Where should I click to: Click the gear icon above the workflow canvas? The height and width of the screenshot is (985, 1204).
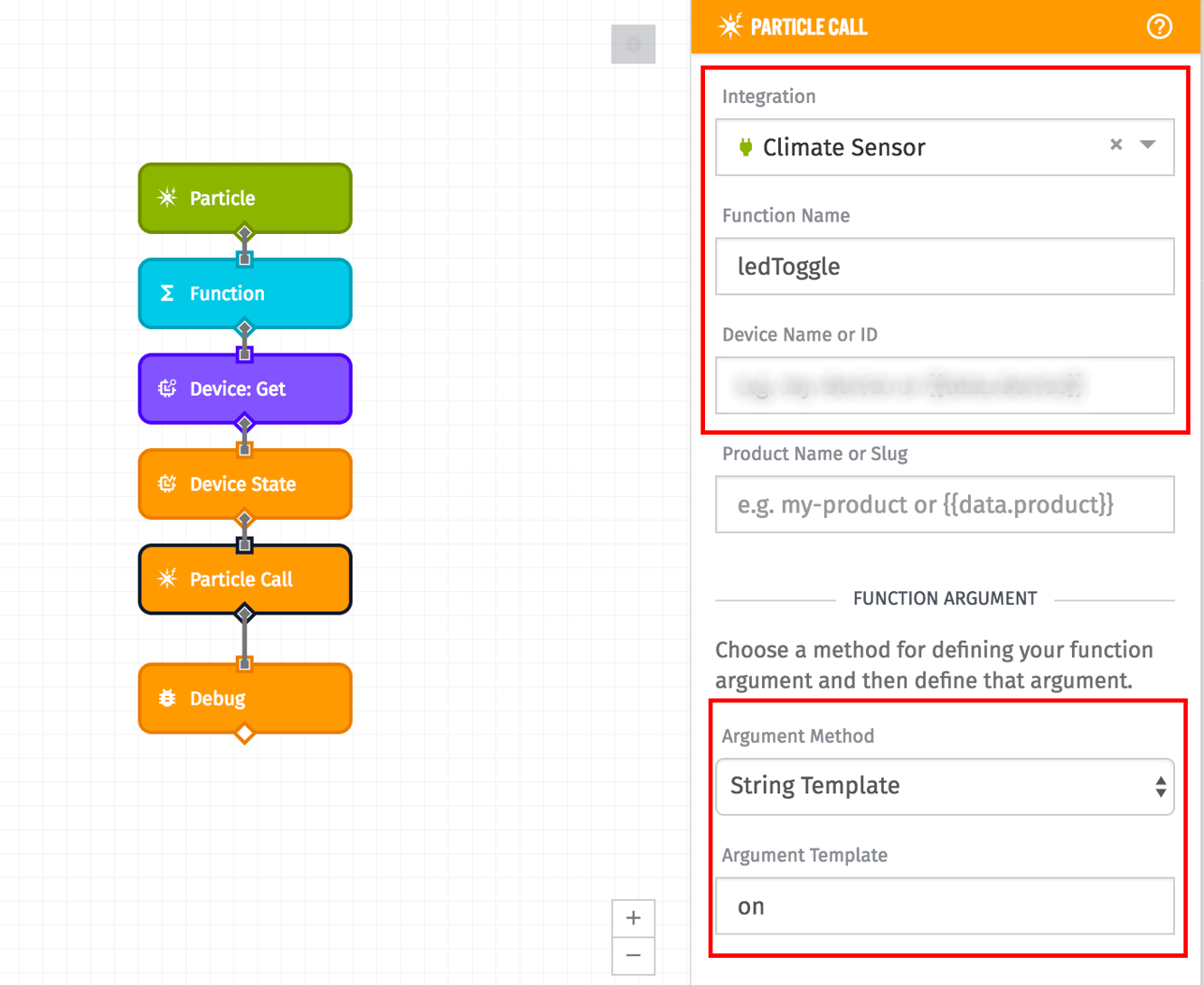(x=634, y=43)
